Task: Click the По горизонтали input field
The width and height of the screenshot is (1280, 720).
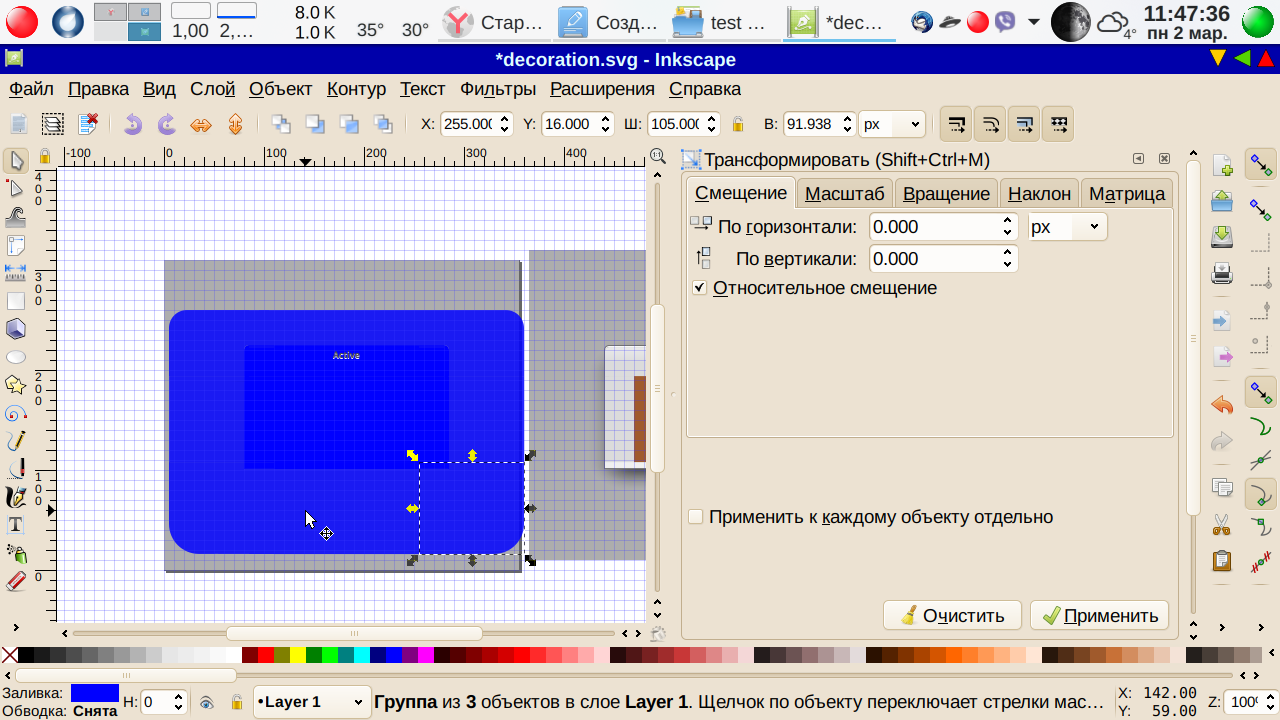Action: 934,227
